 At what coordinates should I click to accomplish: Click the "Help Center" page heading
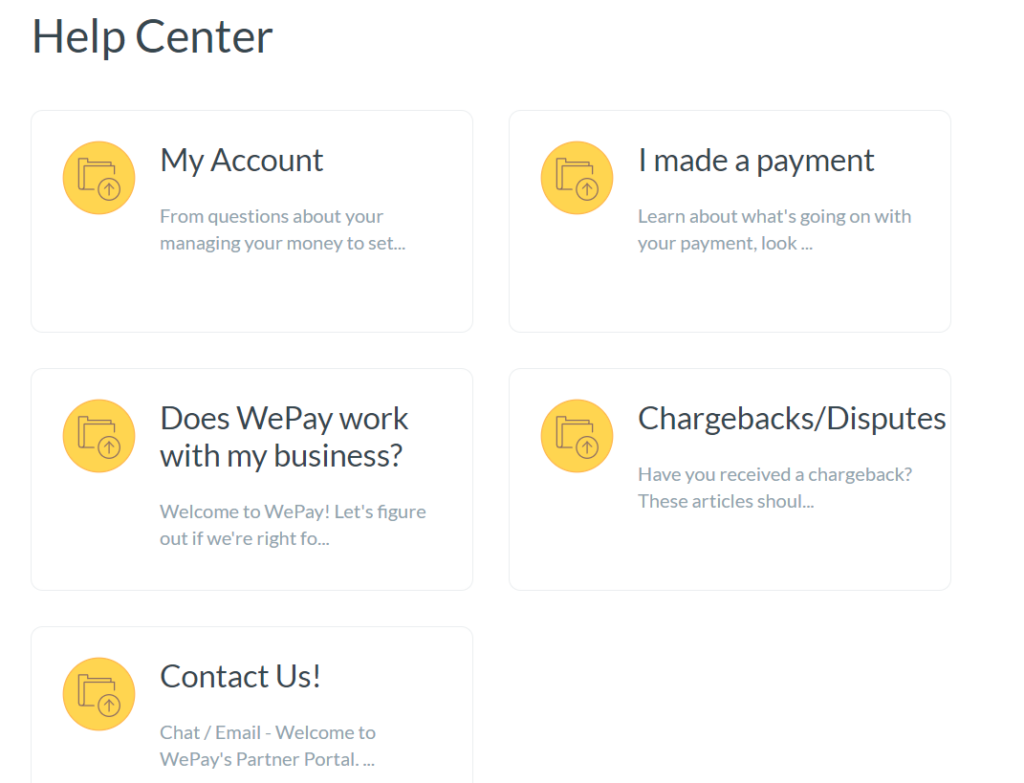152,37
